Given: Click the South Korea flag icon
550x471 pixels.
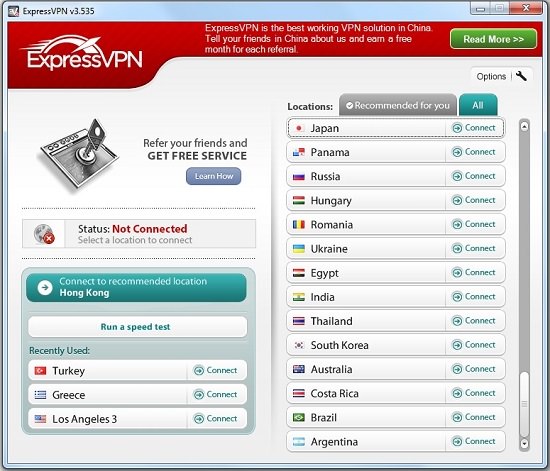Looking at the screenshot, I should (299, 345).
